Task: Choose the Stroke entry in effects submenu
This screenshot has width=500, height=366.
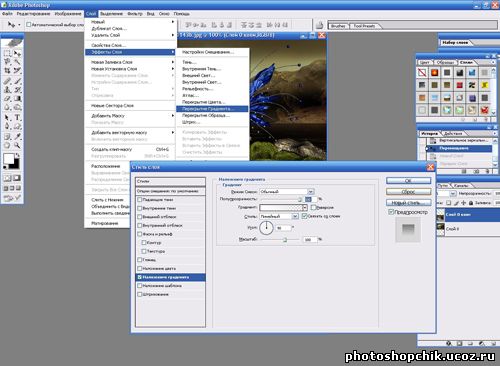Action: point(191,122)
